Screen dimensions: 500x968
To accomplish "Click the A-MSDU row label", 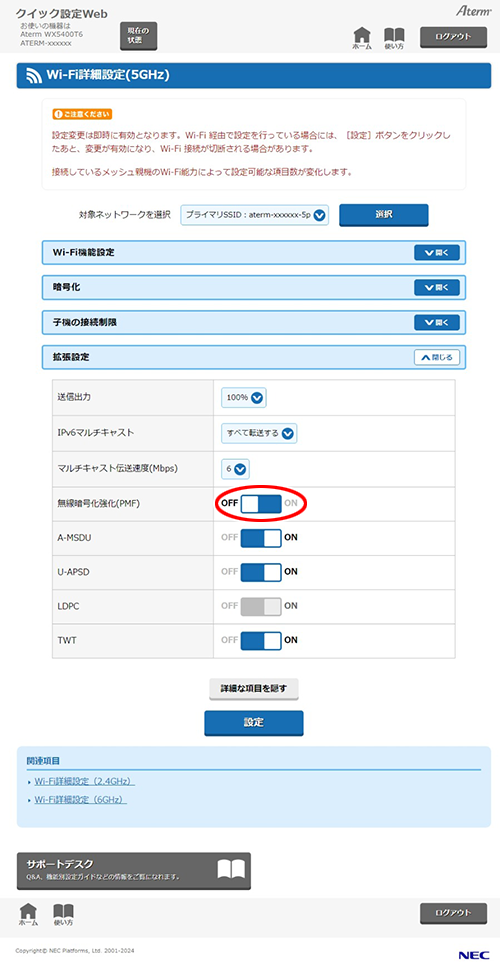I will click(74, 537).
